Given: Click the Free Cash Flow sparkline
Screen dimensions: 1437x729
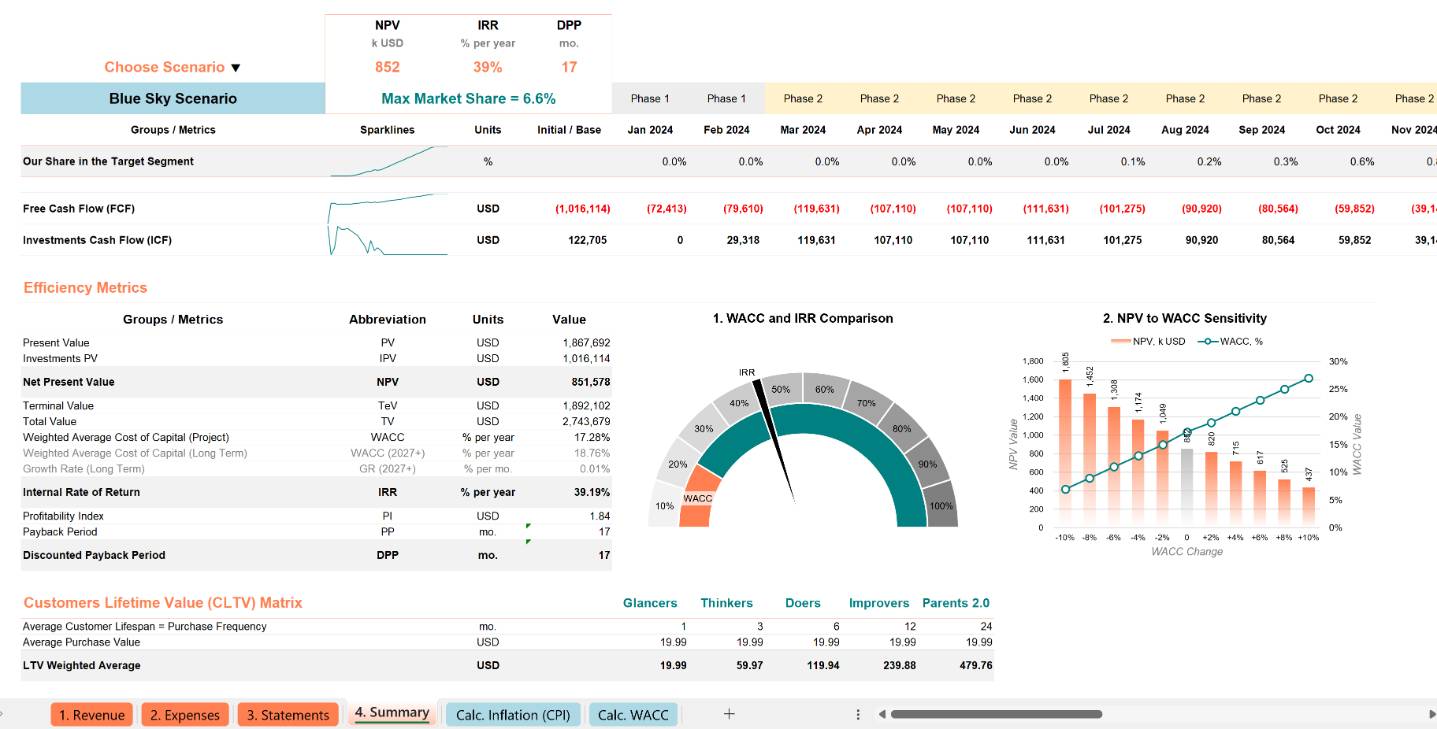Looking at the screenshot, I should pyautogui.click(x=388, y=208).
